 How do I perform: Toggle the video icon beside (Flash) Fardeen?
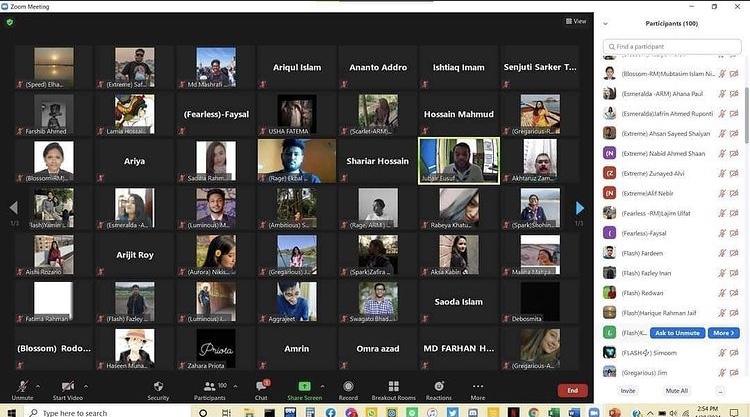pos(733,253)
